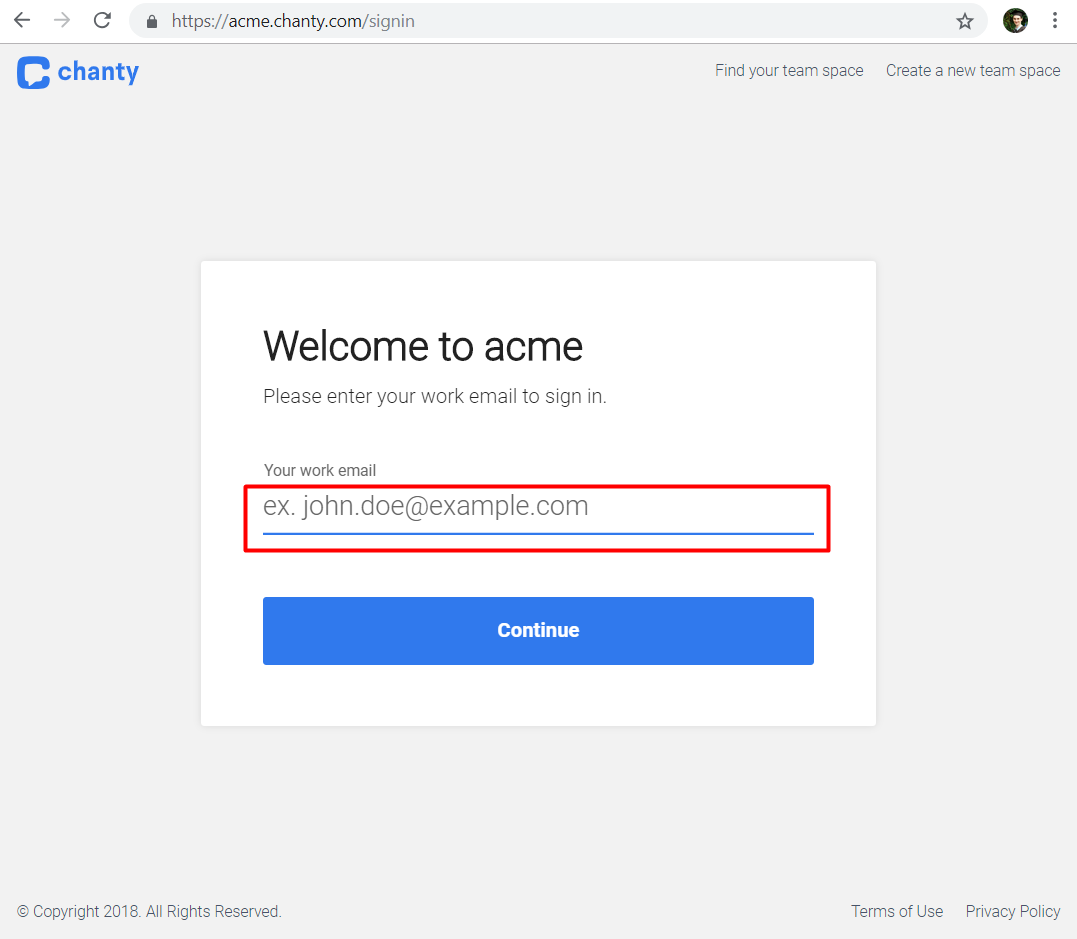The height and width of the screenshot is (939, 1077).
Task: Open the browser profile avatar
Action: (x=1015, y=21)
